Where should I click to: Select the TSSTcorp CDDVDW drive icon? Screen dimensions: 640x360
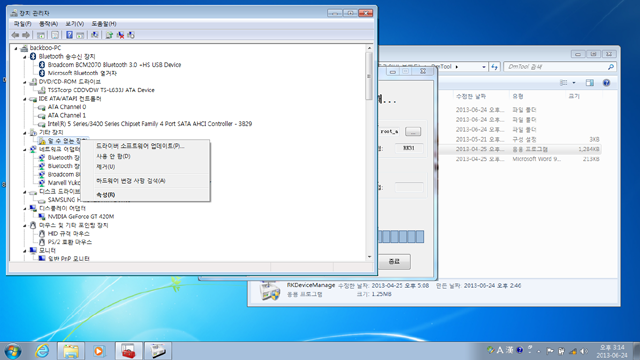pos(42,90)
